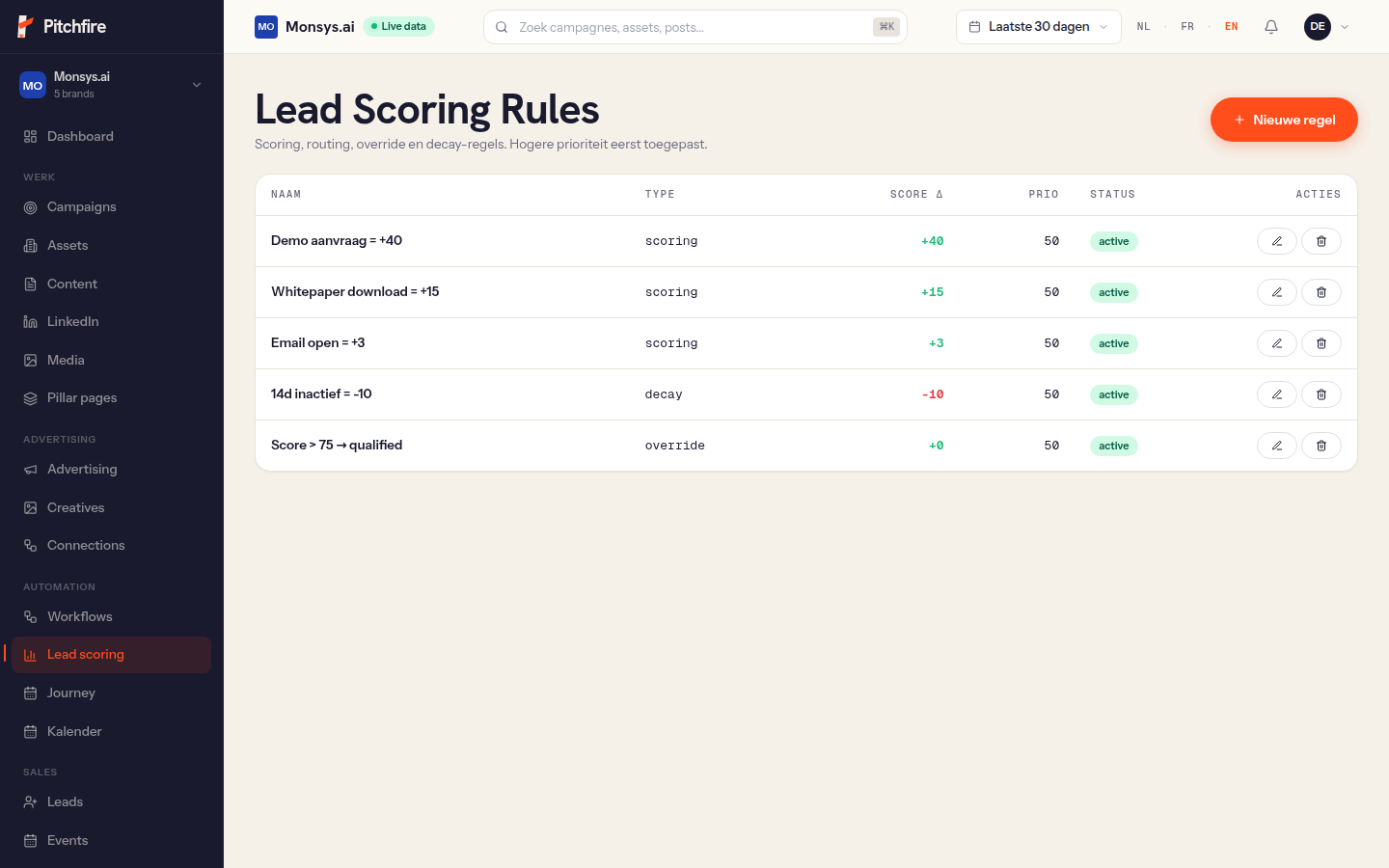Create a new rule with Nieuwe regel

pyautogui.click(x=1284, y=120)
